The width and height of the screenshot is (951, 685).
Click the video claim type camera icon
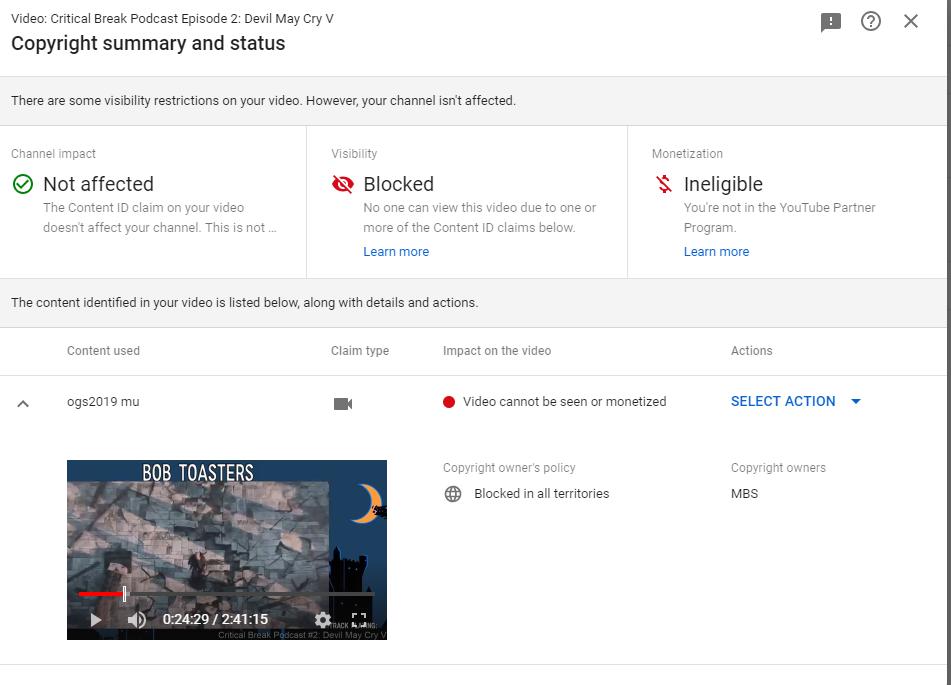(x=343, y=403)
